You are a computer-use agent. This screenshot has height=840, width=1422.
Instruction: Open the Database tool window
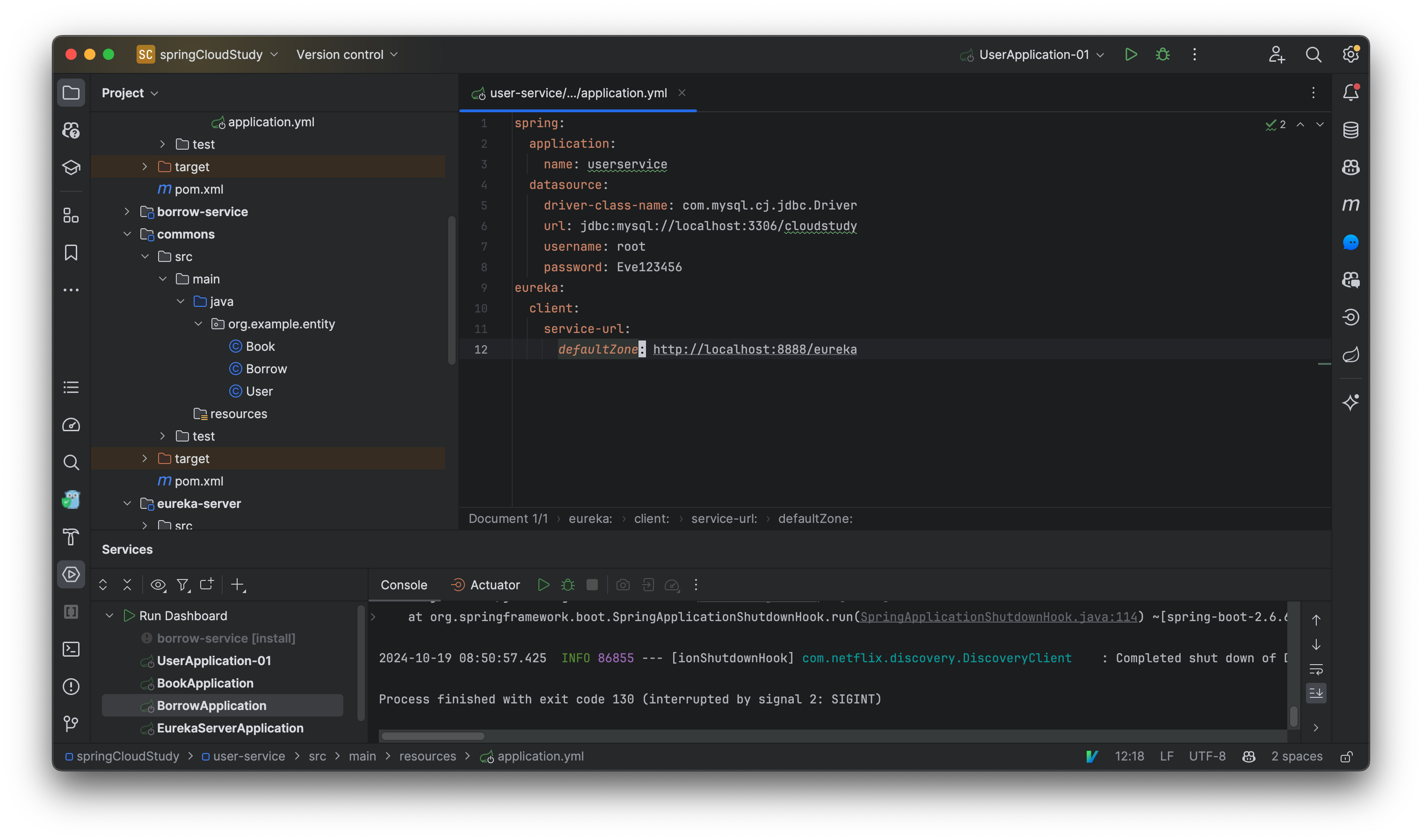click(x=1351, y=130)
